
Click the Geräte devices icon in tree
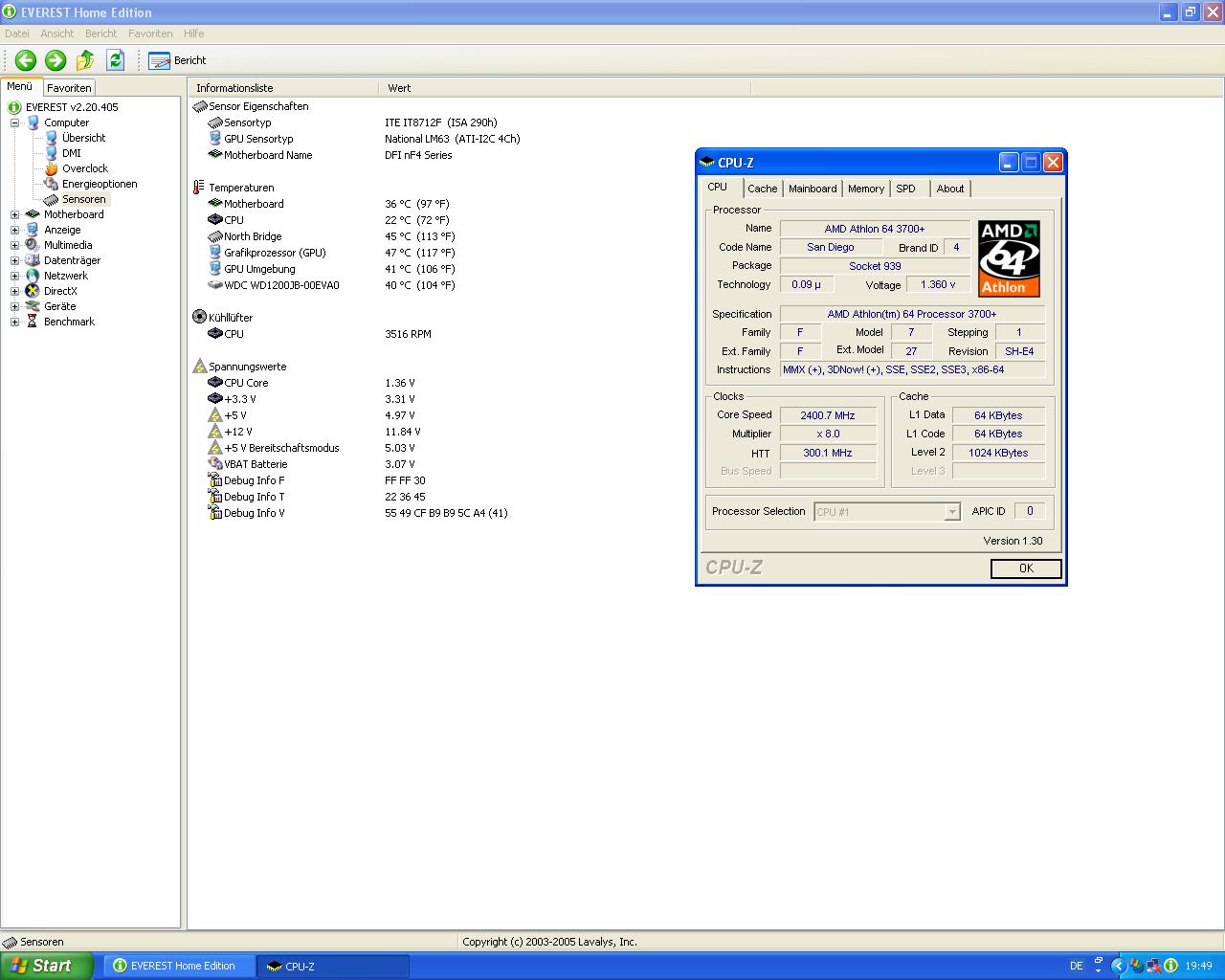pyautogui.click(x=33, y=306)
